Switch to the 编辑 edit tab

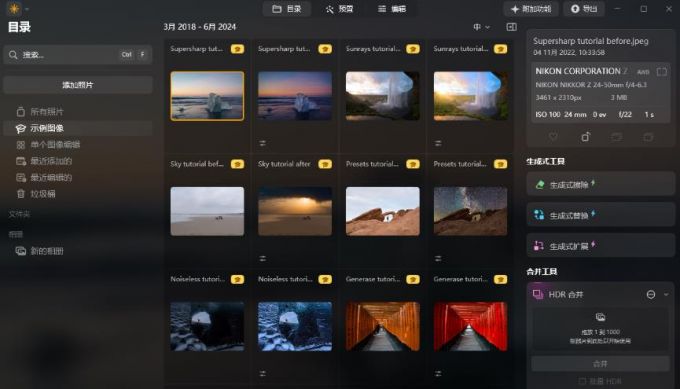pyautogui.click(x=392, y=9)
